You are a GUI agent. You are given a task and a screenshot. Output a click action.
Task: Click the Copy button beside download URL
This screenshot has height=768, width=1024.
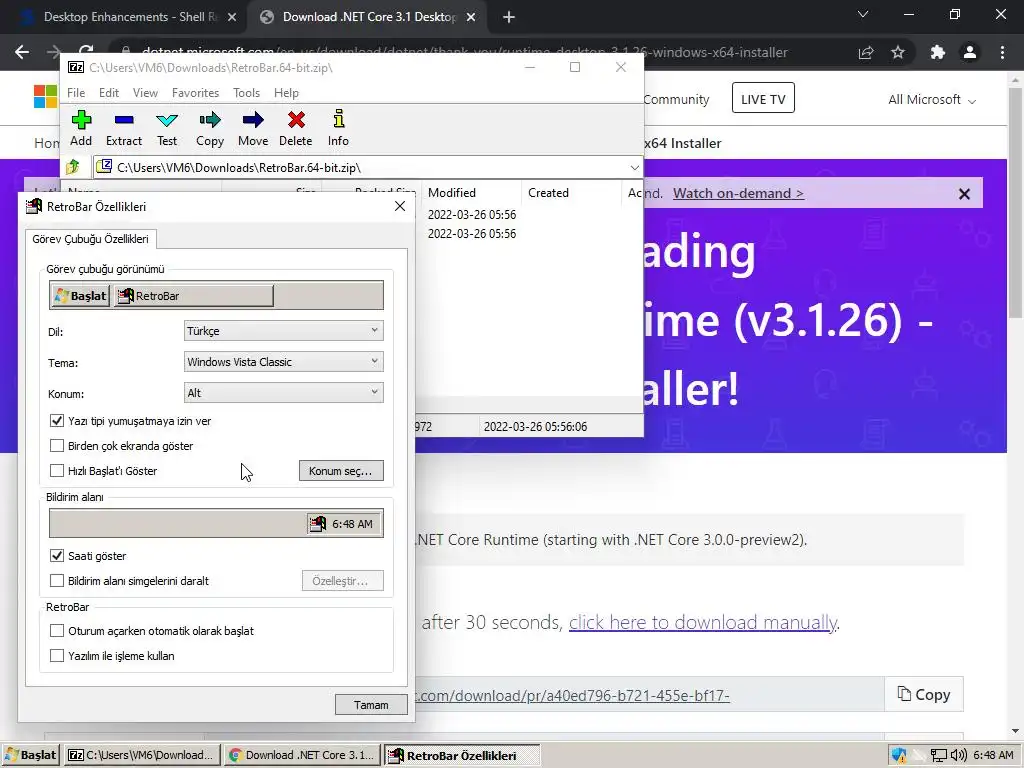pyautogui.click(x=924, y=695)
